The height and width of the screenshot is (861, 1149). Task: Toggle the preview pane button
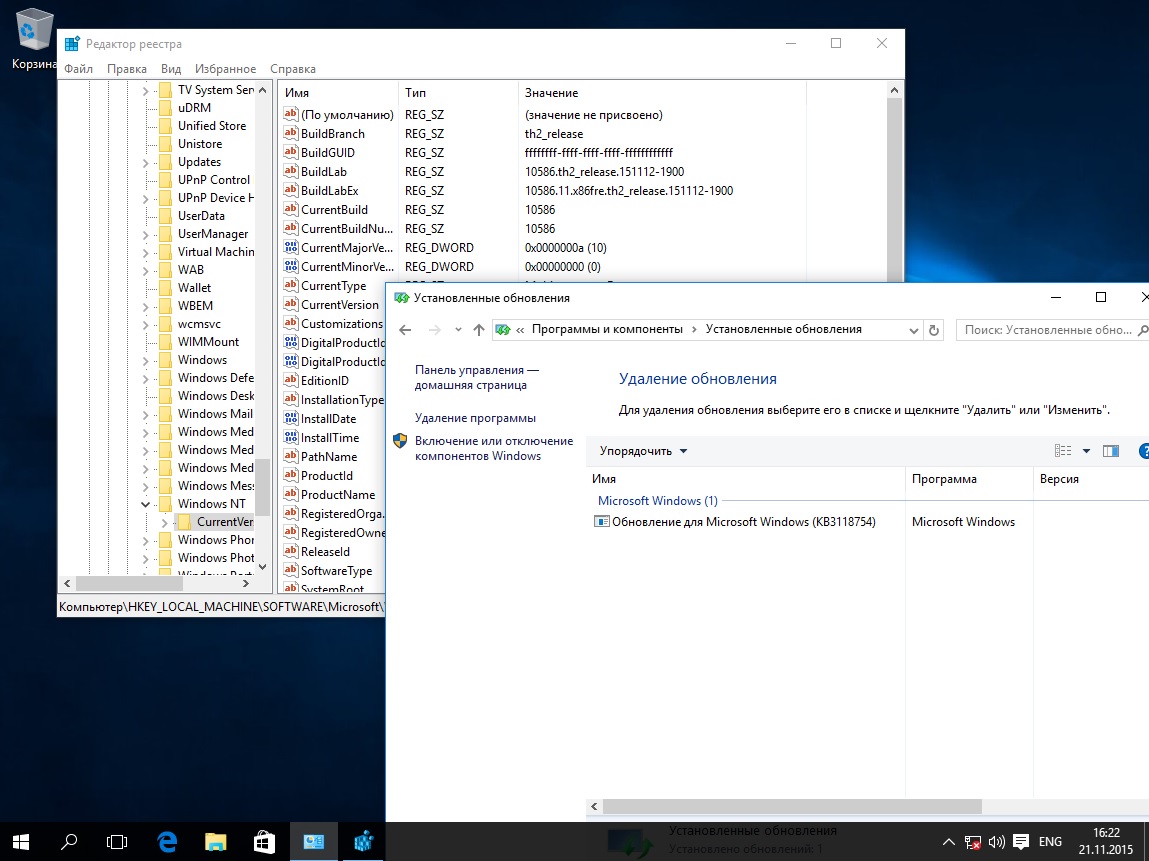click(1111, 451)
